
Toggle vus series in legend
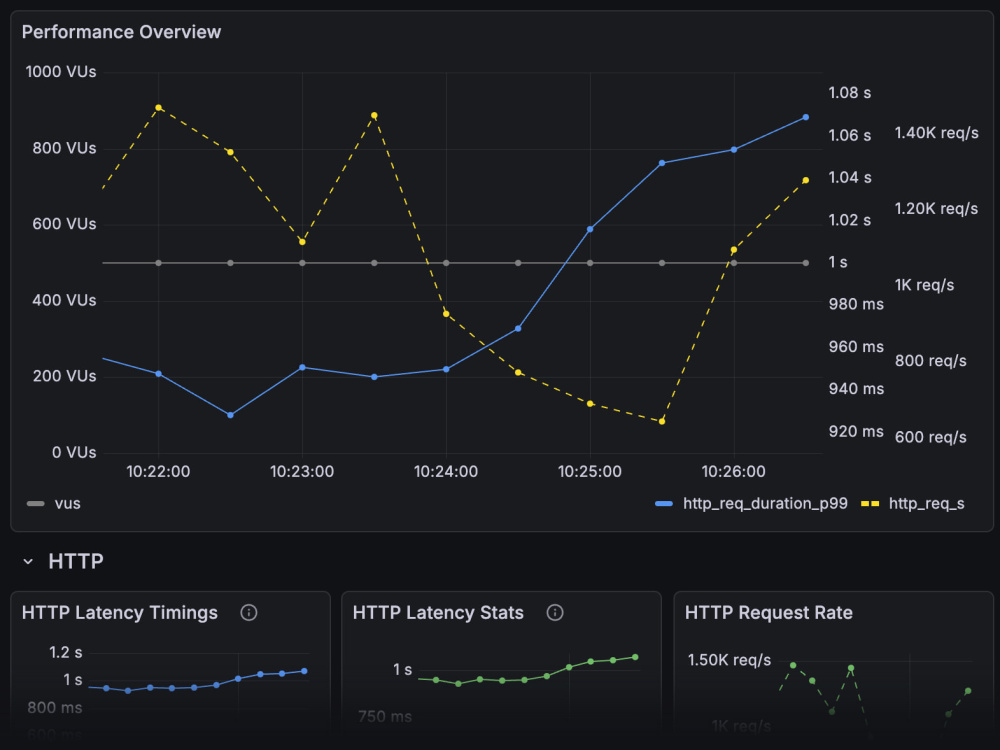coord(68,504)
